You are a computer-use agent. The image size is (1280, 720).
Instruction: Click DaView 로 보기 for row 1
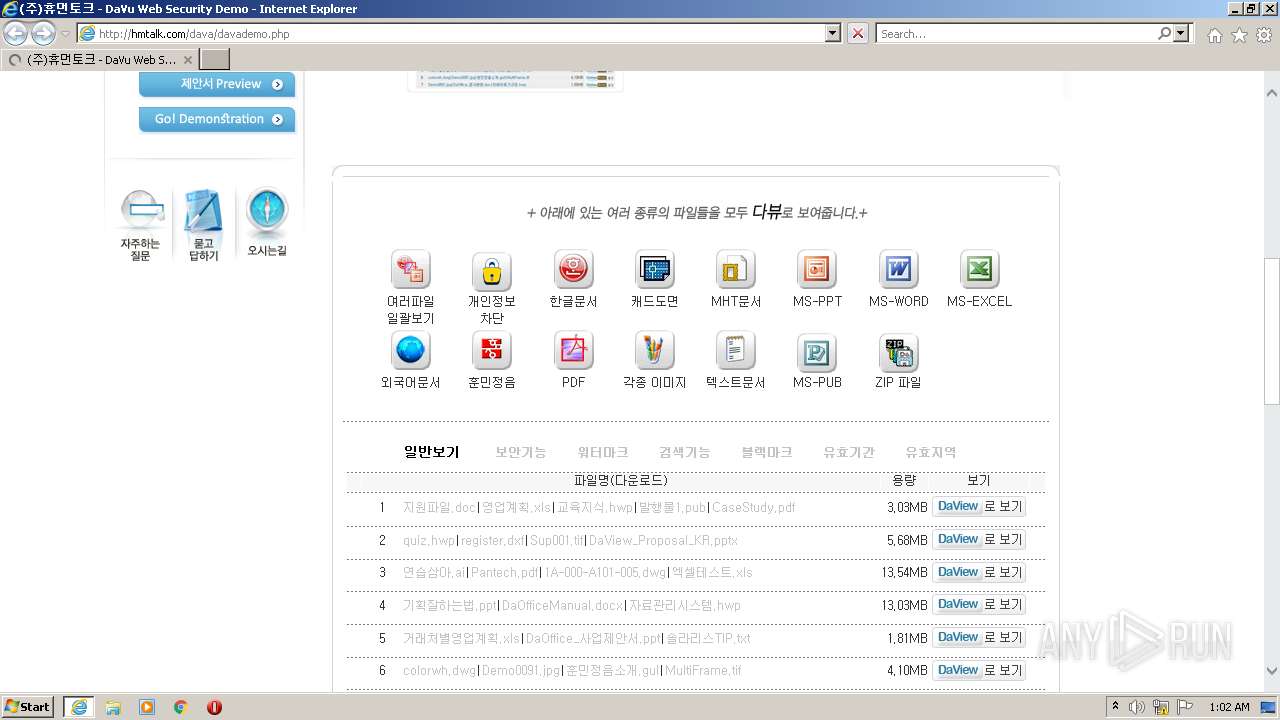979,507
